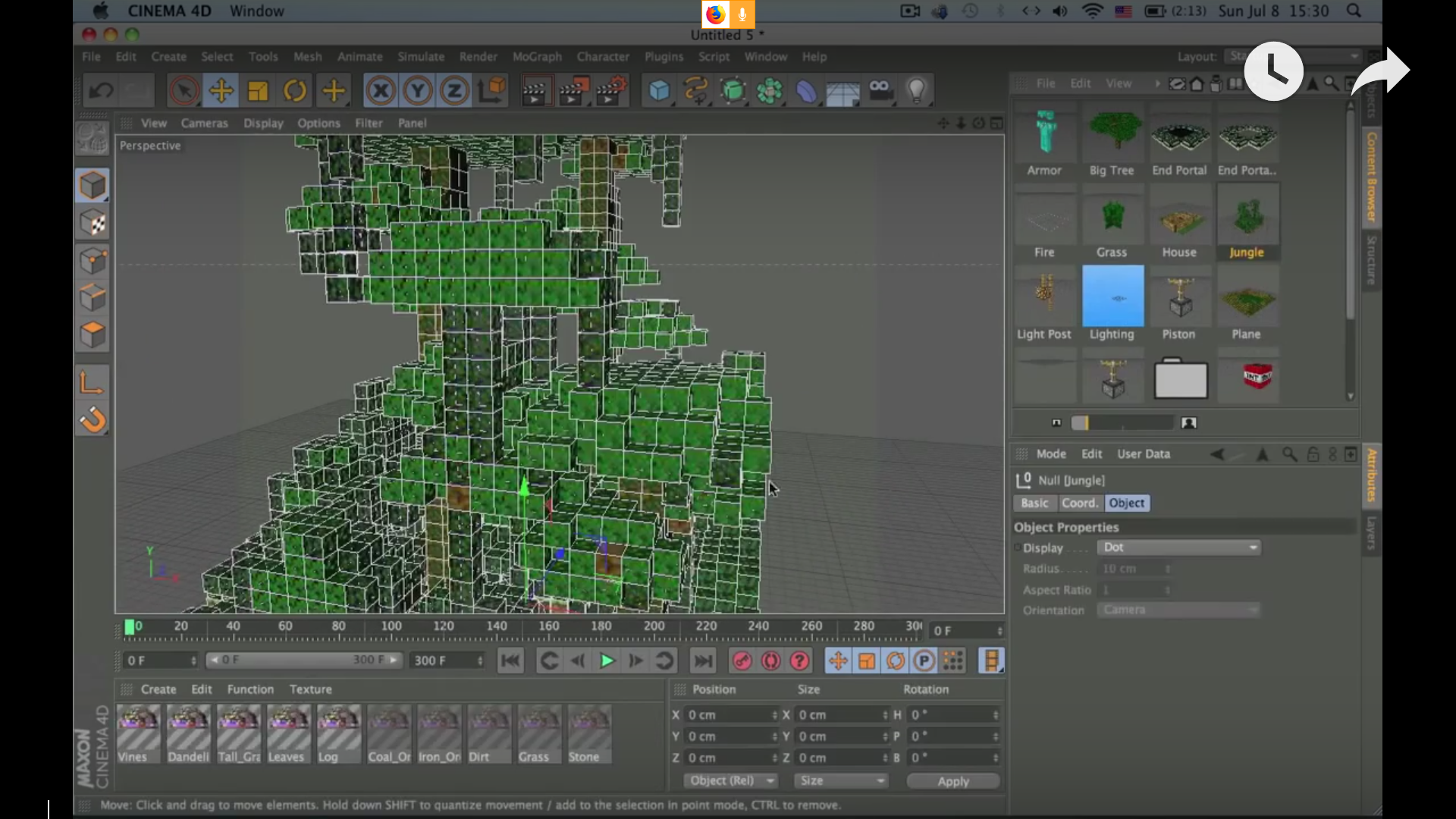Toggle Enable Snap magnet icon
The height and width of the screenshot is (819, 1456).
pyautogui.click(x=93, y=419)
